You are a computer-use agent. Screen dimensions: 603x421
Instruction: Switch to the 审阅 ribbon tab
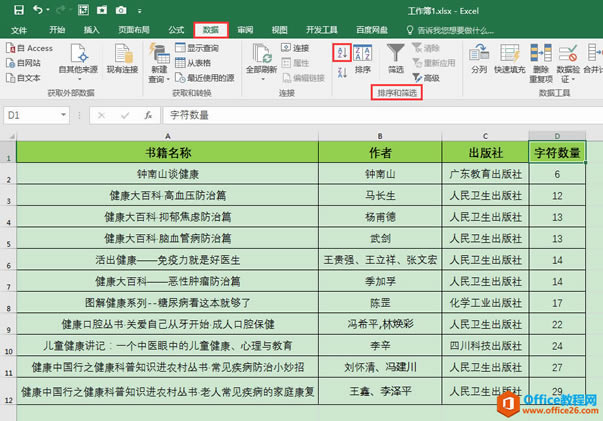click(245, 30)
